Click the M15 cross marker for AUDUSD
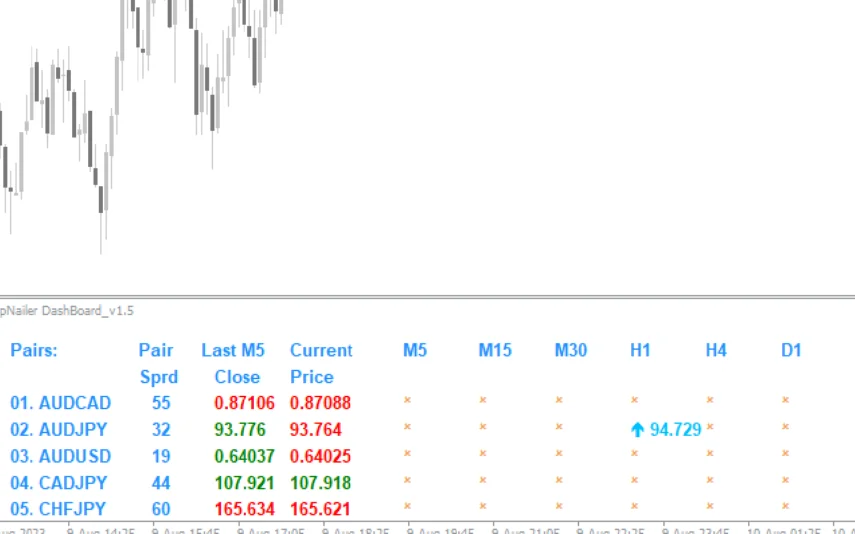855x534 pixels. 483,453
